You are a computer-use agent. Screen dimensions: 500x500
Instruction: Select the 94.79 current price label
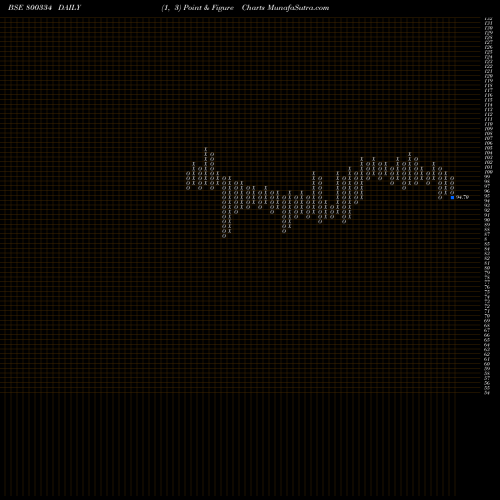tap(462, 197)
